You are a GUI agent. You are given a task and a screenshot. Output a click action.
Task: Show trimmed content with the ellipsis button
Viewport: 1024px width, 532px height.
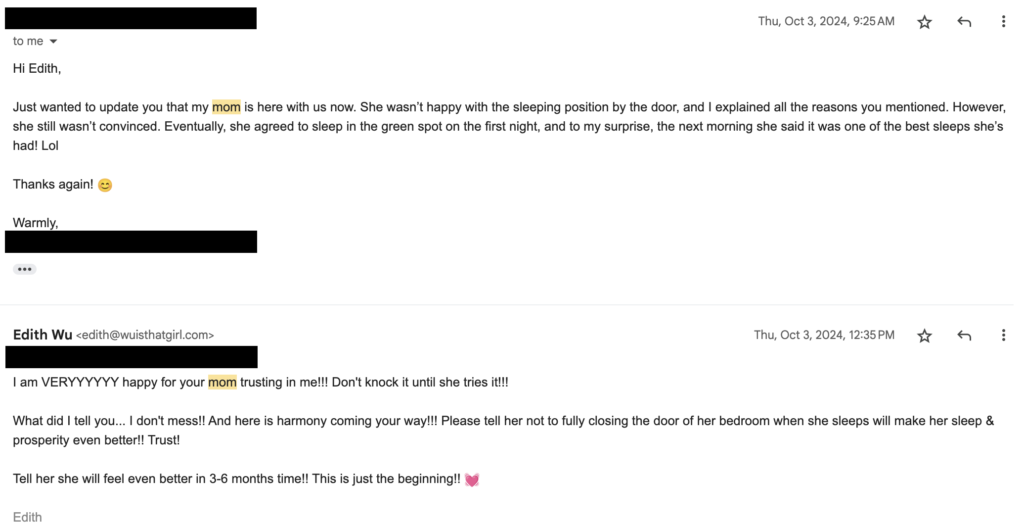click(x=24, y=269)
